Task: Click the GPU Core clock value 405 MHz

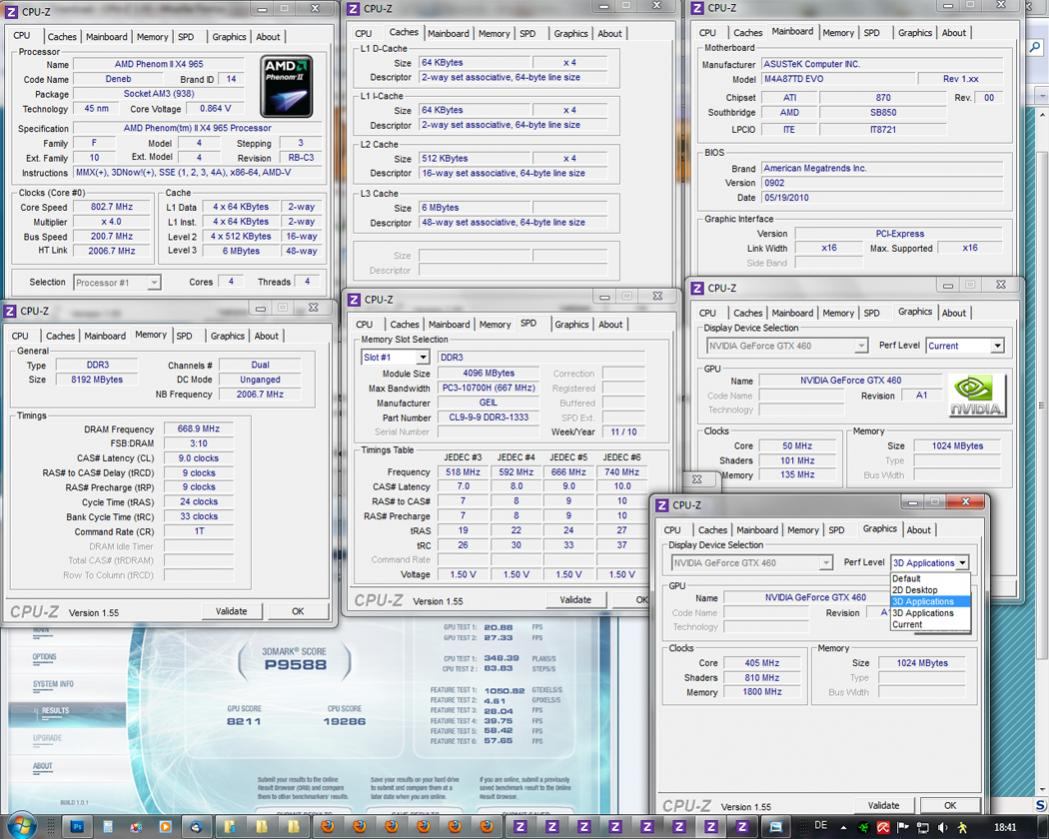Action: (x=762, y=663)
